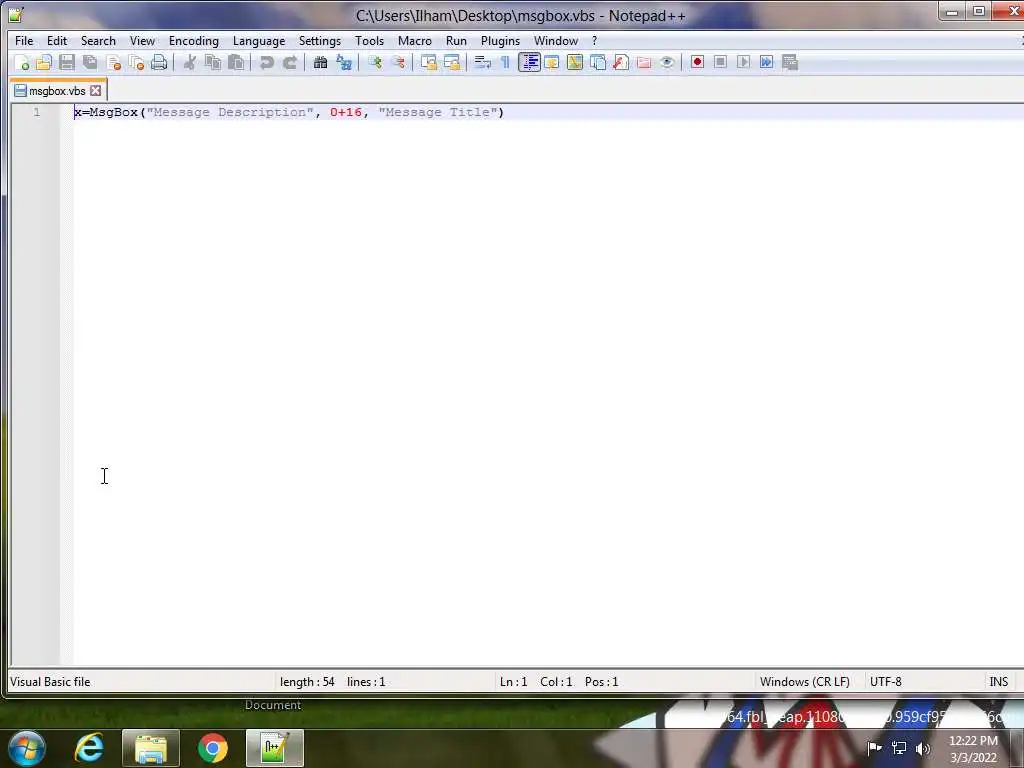This screenshot has width=1024, height=768.
Task: Open a file via folder toolbar icon
Action: 44,63
